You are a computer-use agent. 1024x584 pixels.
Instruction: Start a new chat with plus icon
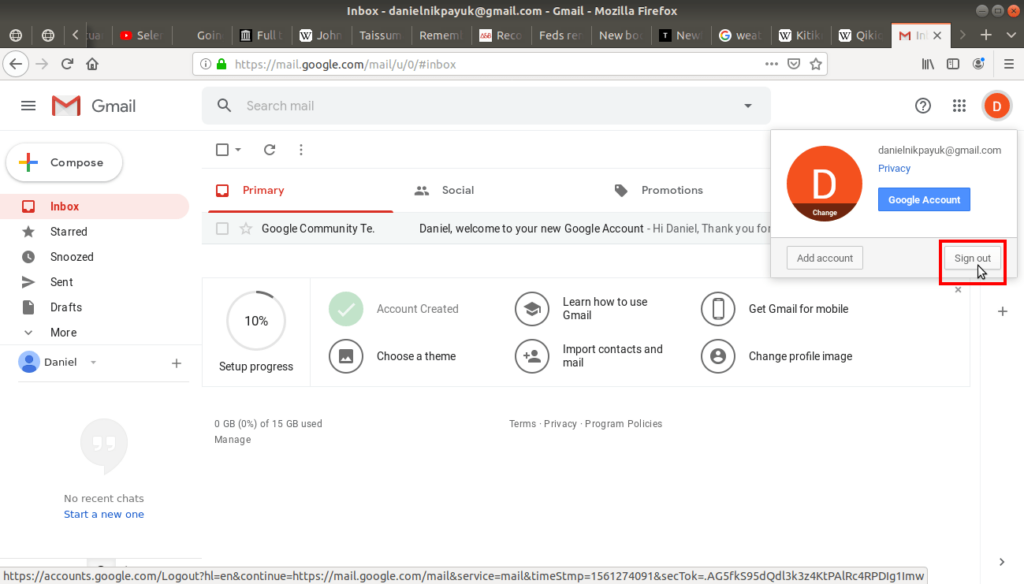pyautogui.click(x=176, y=363)
